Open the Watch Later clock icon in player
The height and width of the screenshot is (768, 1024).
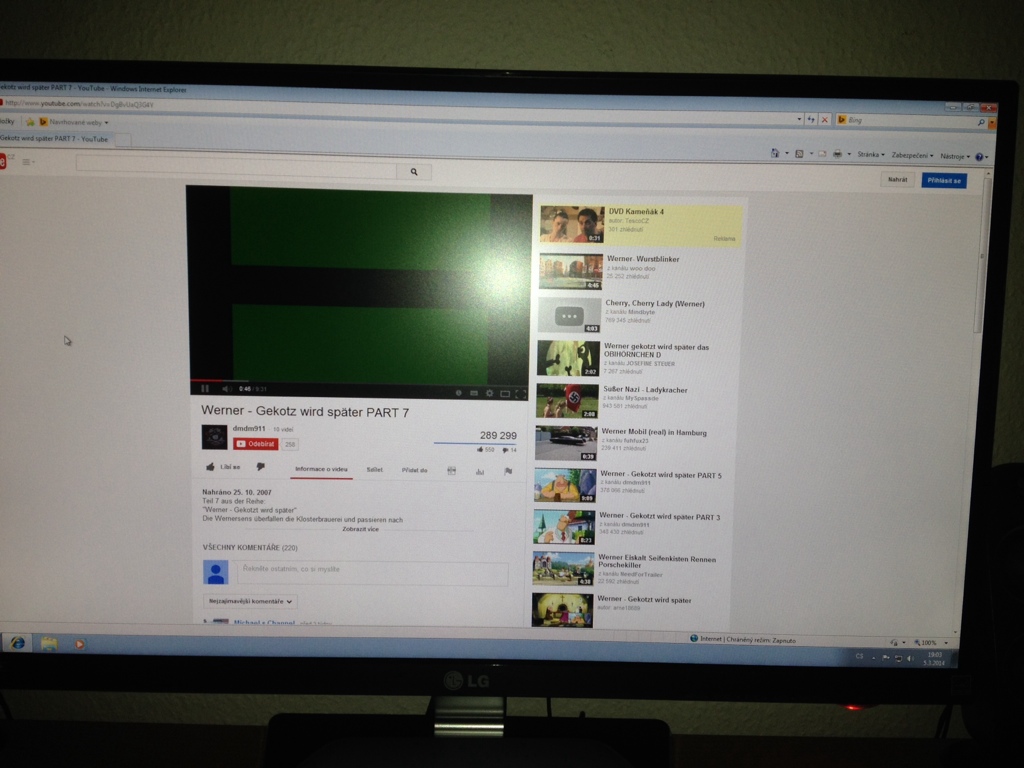[x=458, y=393]
